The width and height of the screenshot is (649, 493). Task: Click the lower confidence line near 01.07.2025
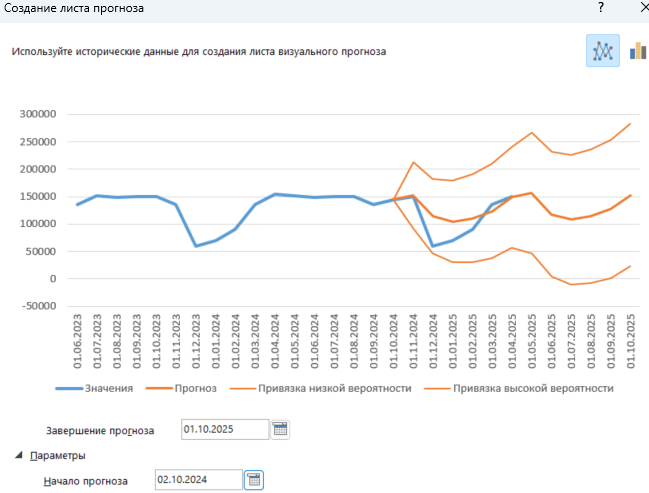[x=571, y=284]
